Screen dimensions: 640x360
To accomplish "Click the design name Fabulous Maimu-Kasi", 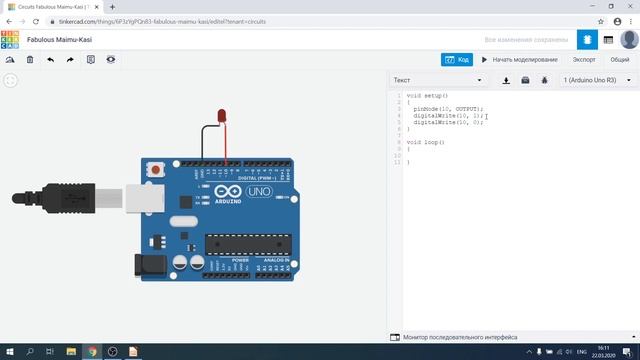I will click(x=60, y=40).
